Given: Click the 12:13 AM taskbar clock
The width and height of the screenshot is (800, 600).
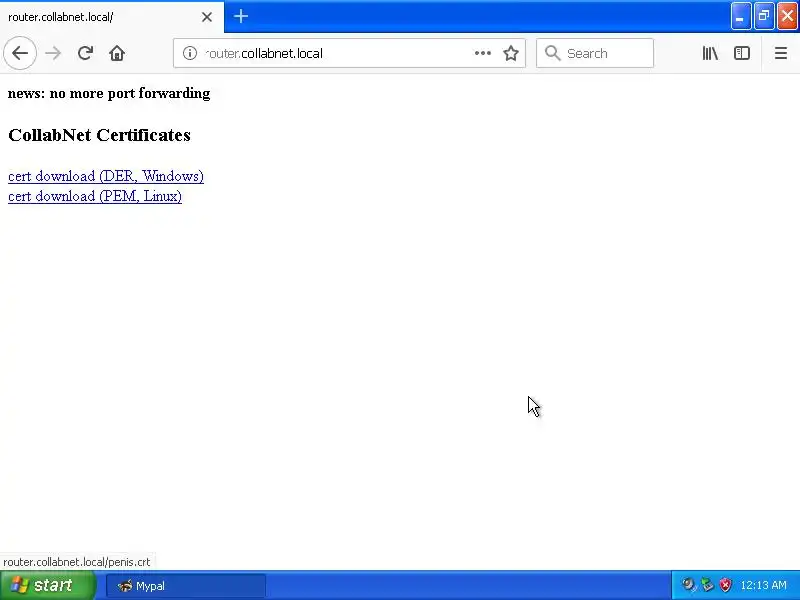Looking at the screenshot, I should 763,585.
